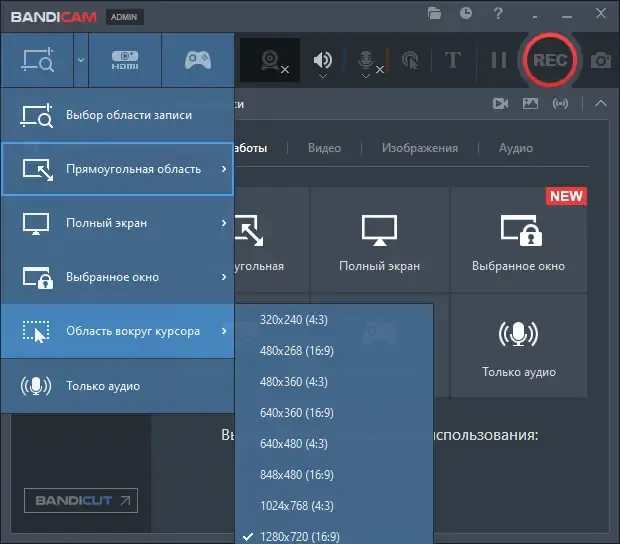Image resolution: width=620 pixels, height=544 pixels.
Task: Click window-lock icon in 'Выбранное окно' row
Action: click(x=38, y=278)
